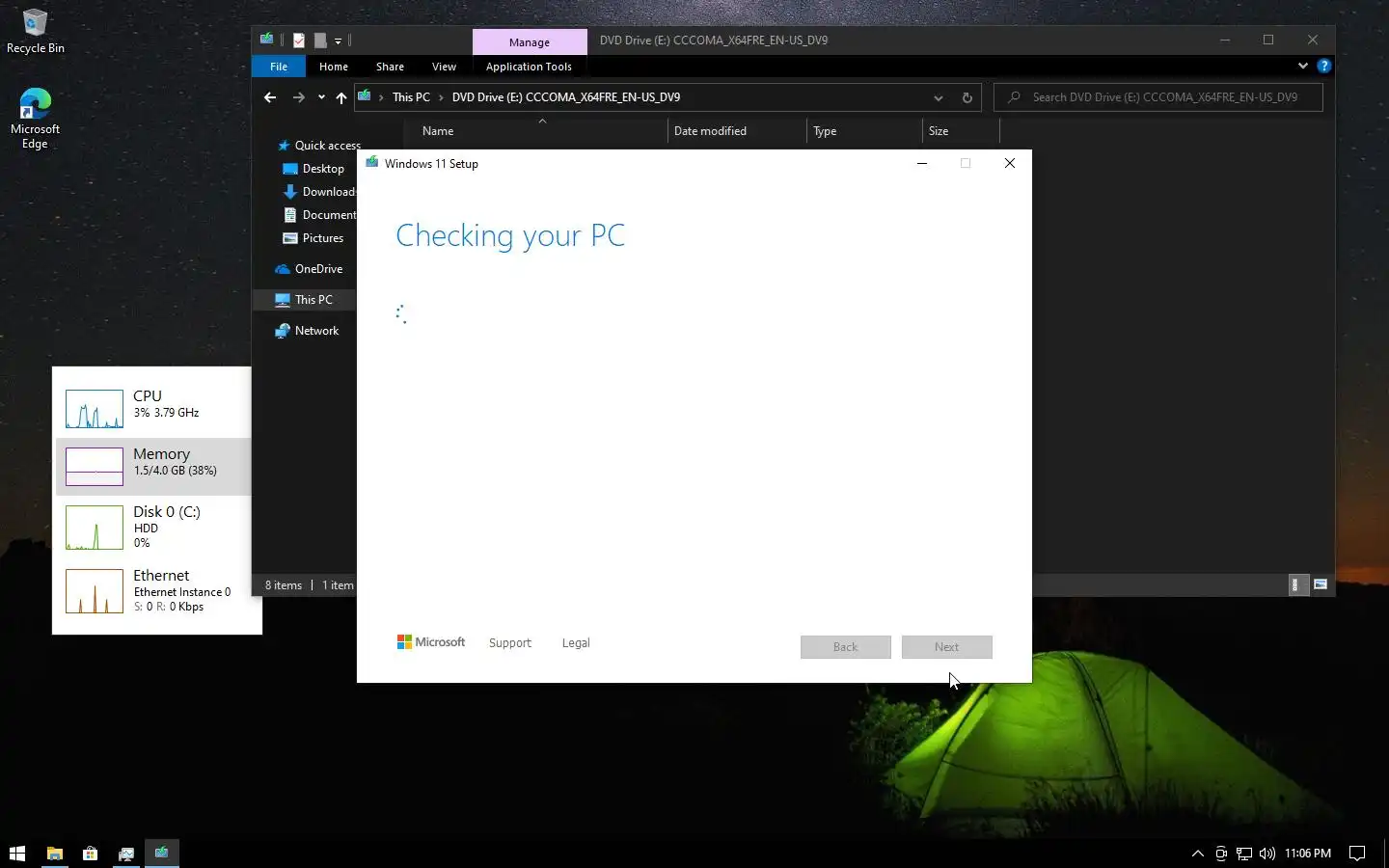The width and height of the screenshot is (1389, 868).
Task: Select Windows 11 Setup taskbar icon
Action: 161,853
